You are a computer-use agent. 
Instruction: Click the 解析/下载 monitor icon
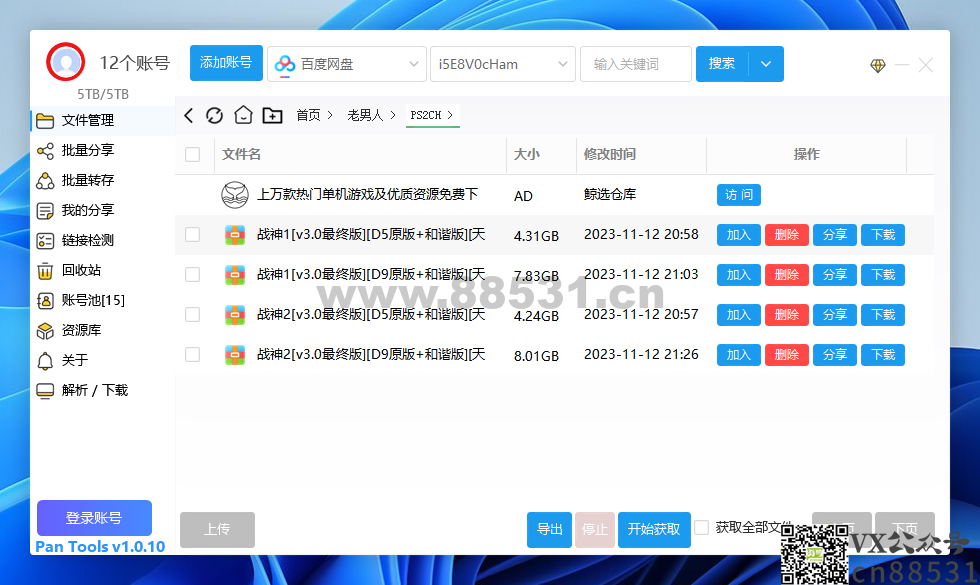point(45,391)
